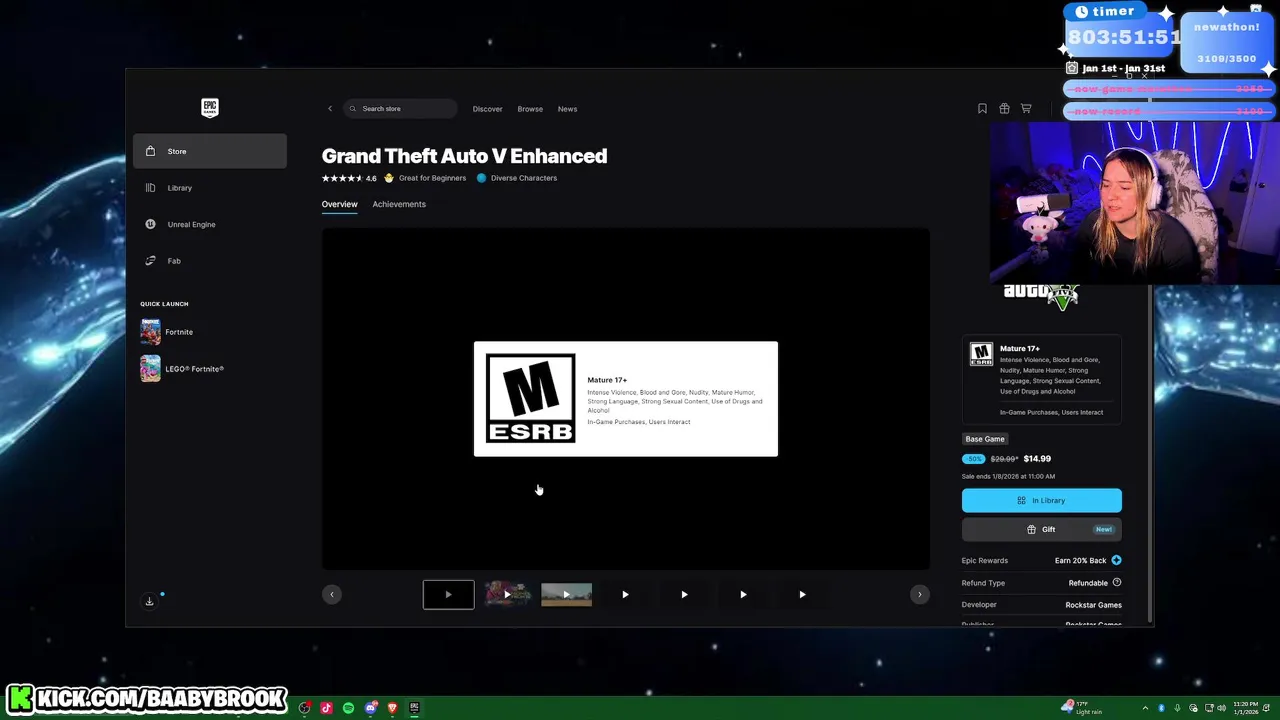Click the Refundable info question icon

pos(1117,583)
